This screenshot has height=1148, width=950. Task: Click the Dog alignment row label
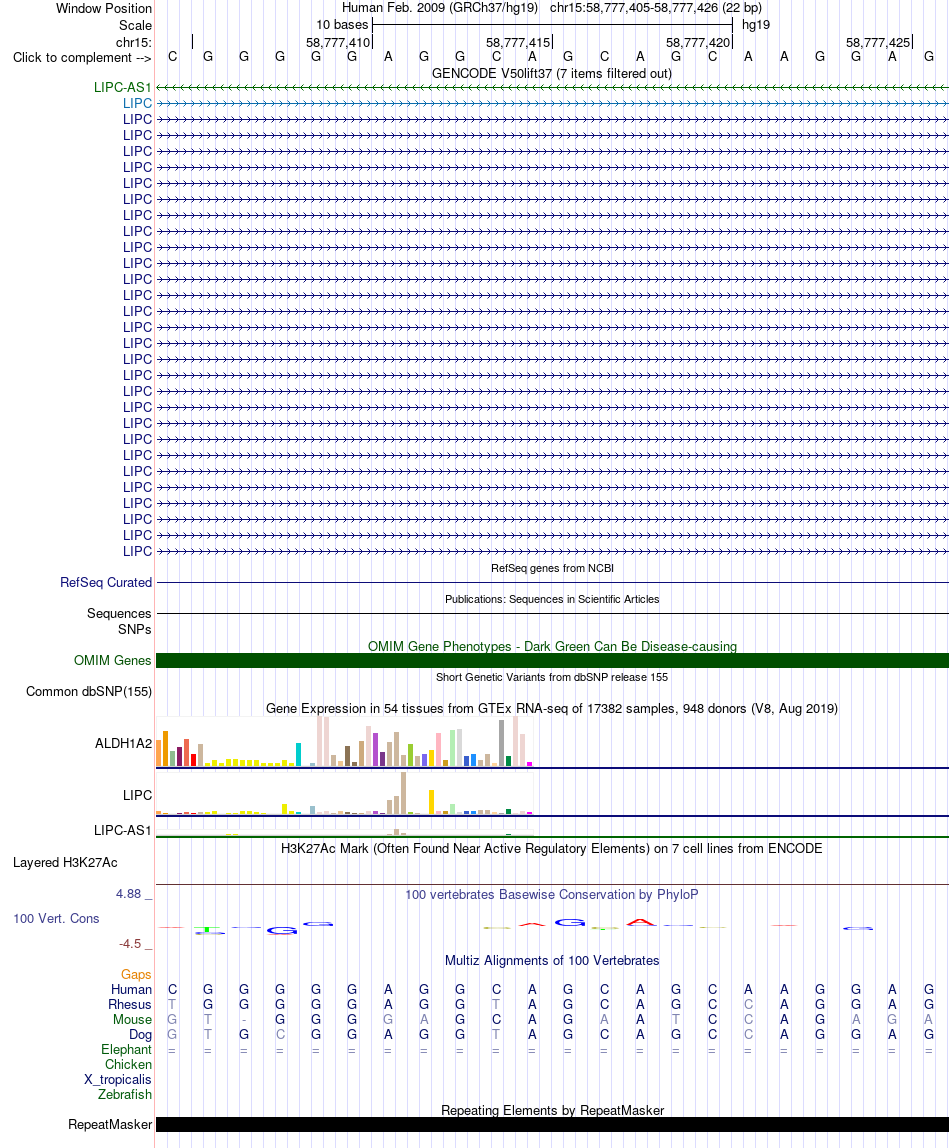(141, 1035)
